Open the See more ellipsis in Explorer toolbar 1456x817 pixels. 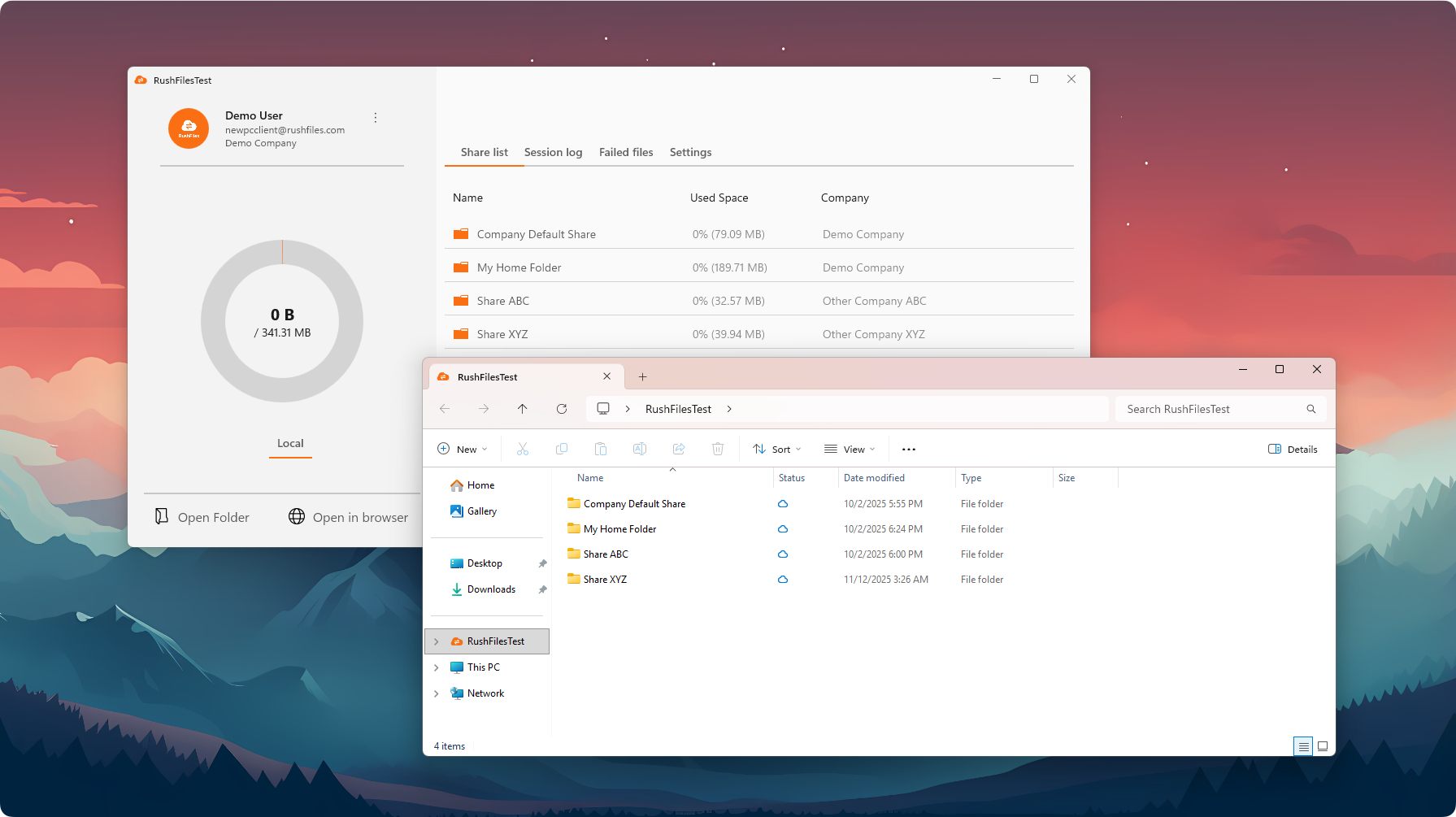[909, 450]
